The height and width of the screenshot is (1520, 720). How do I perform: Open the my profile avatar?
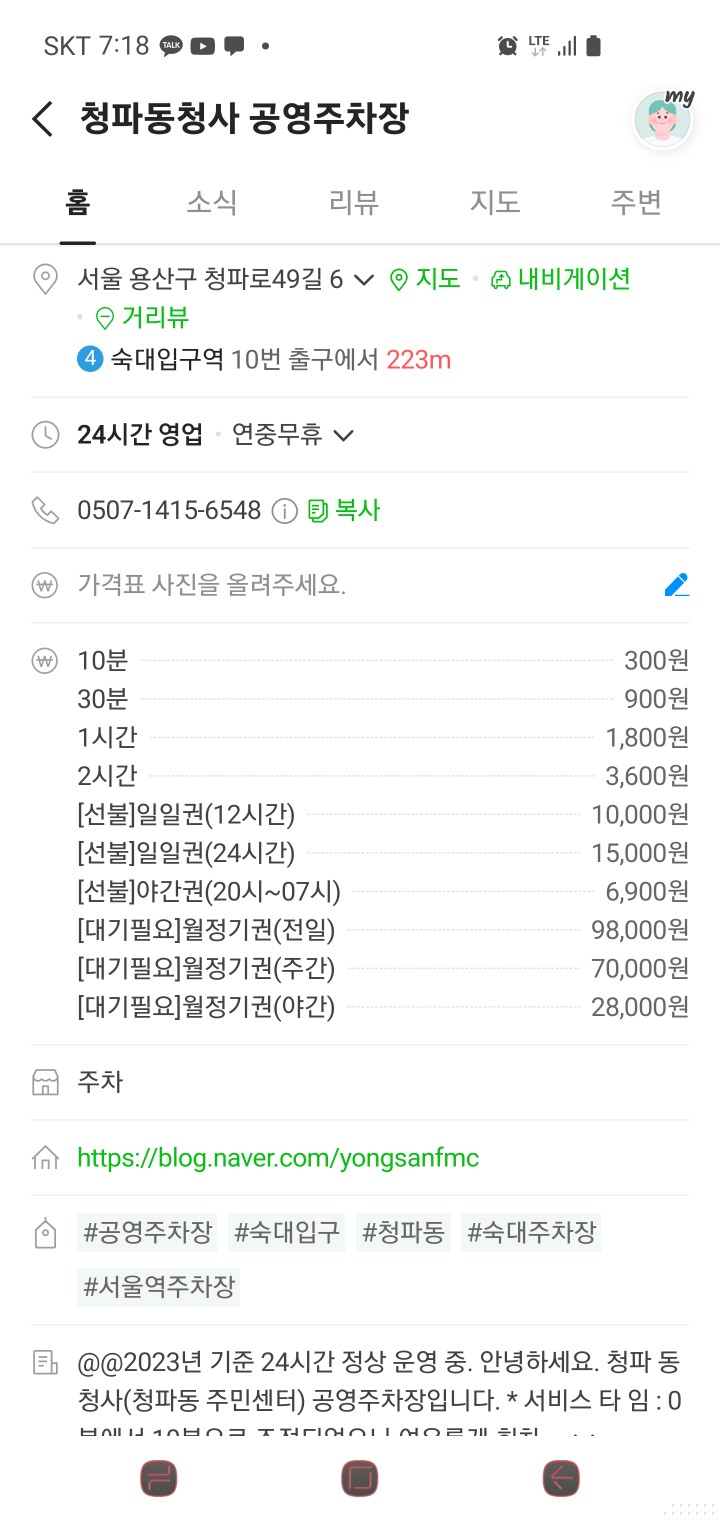coord(663,120)
